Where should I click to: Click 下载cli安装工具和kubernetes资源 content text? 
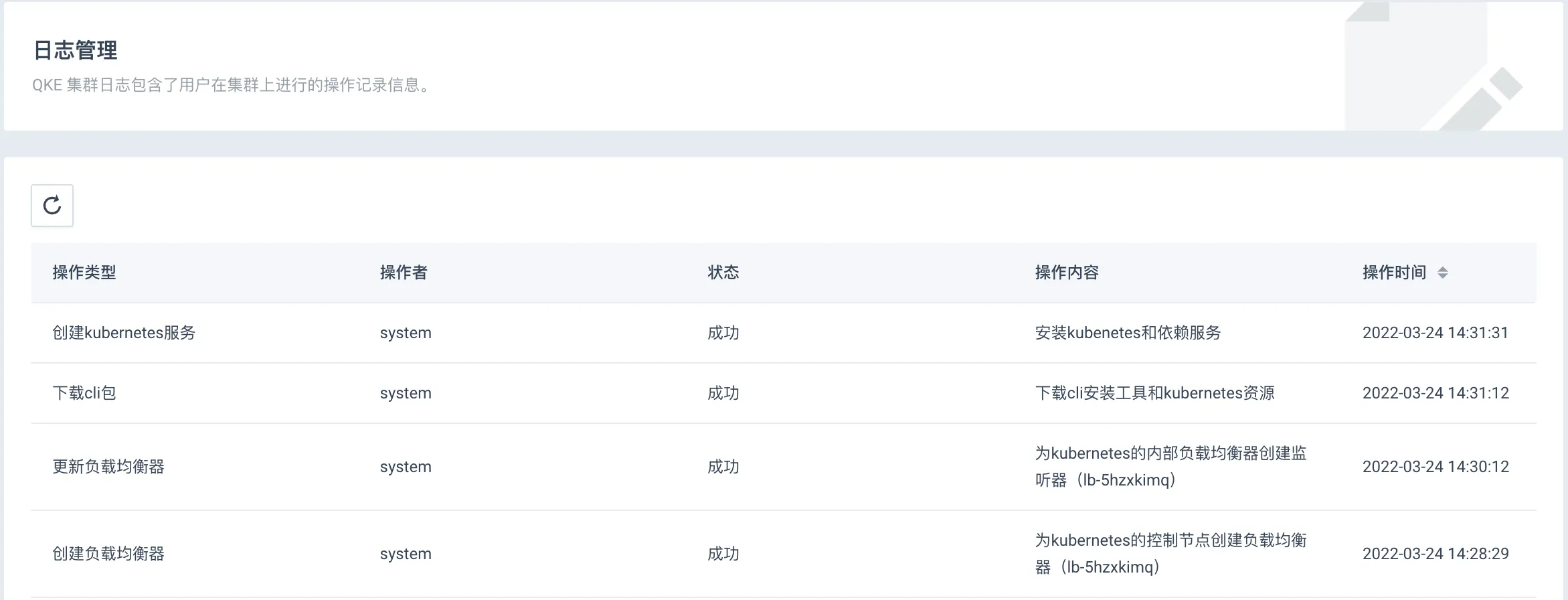point(1154,393)
